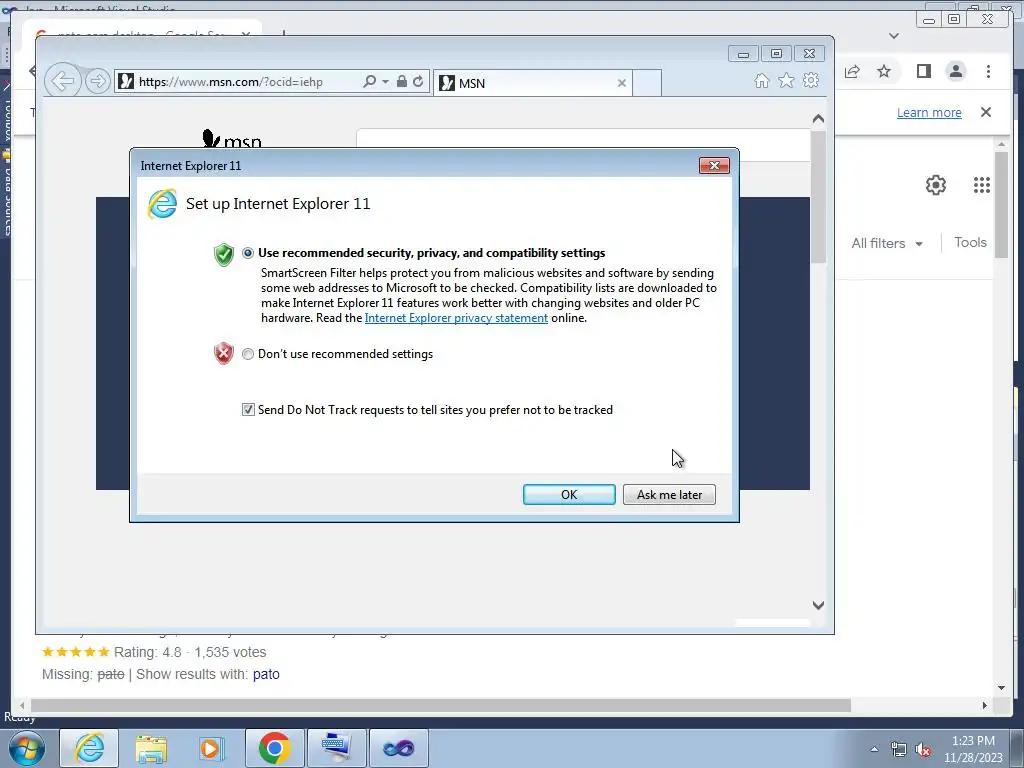Click the muted volume tray icon

[x=923, y=749]
